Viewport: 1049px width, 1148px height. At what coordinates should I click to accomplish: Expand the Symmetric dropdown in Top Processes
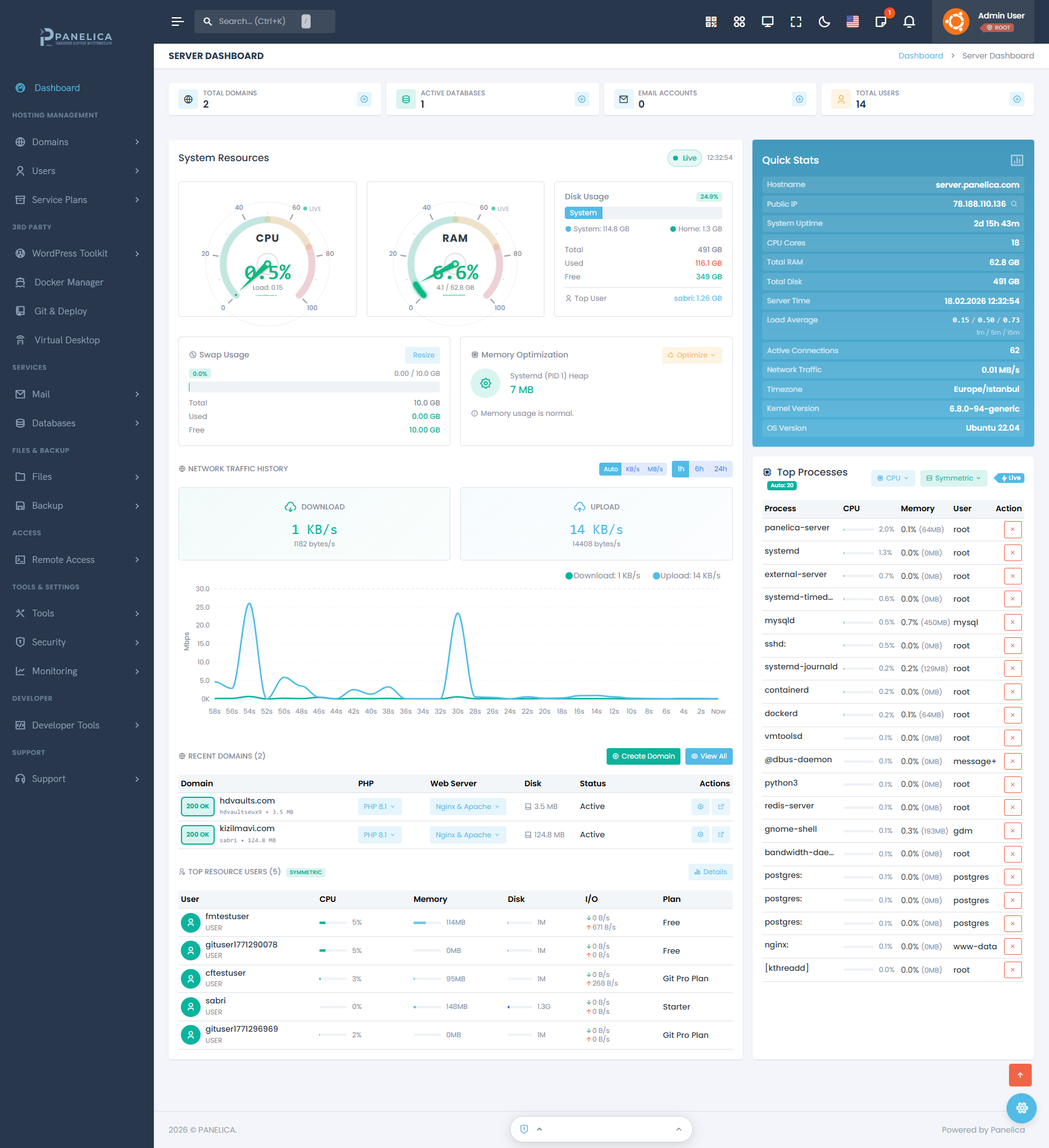pos(953,478)
